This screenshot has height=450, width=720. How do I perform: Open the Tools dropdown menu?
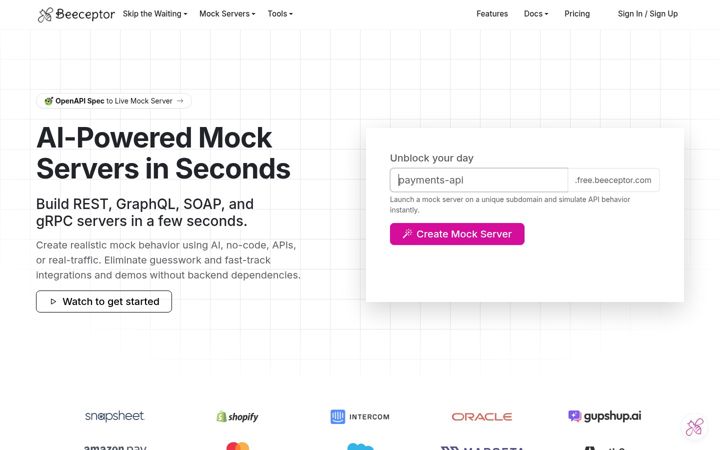point(280,14)
